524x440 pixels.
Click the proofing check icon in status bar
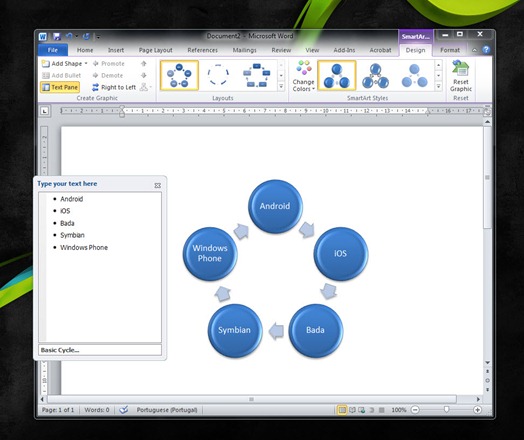point(124,410)
